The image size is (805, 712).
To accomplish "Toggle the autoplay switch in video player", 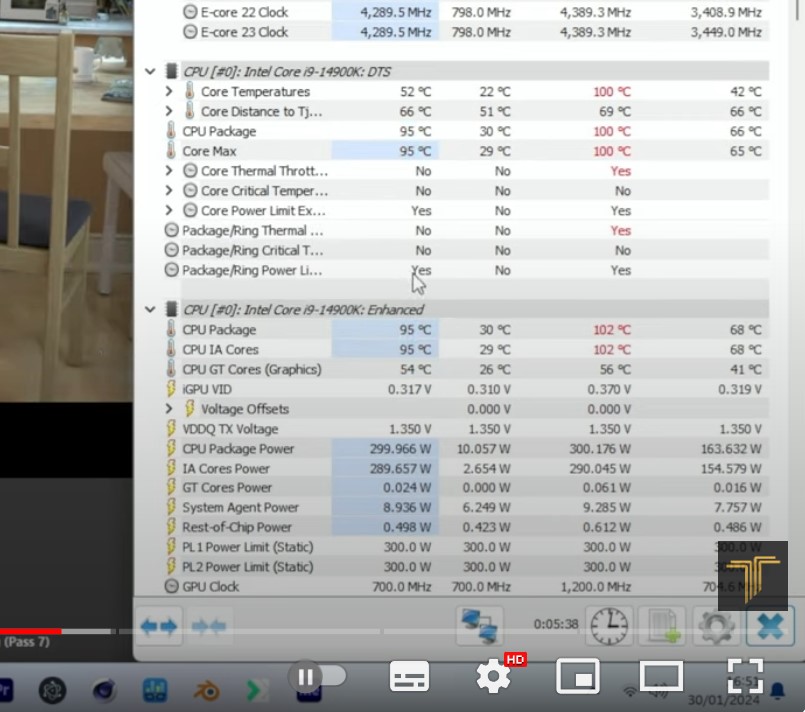I will pyautogui.click(x=317, y=677).
